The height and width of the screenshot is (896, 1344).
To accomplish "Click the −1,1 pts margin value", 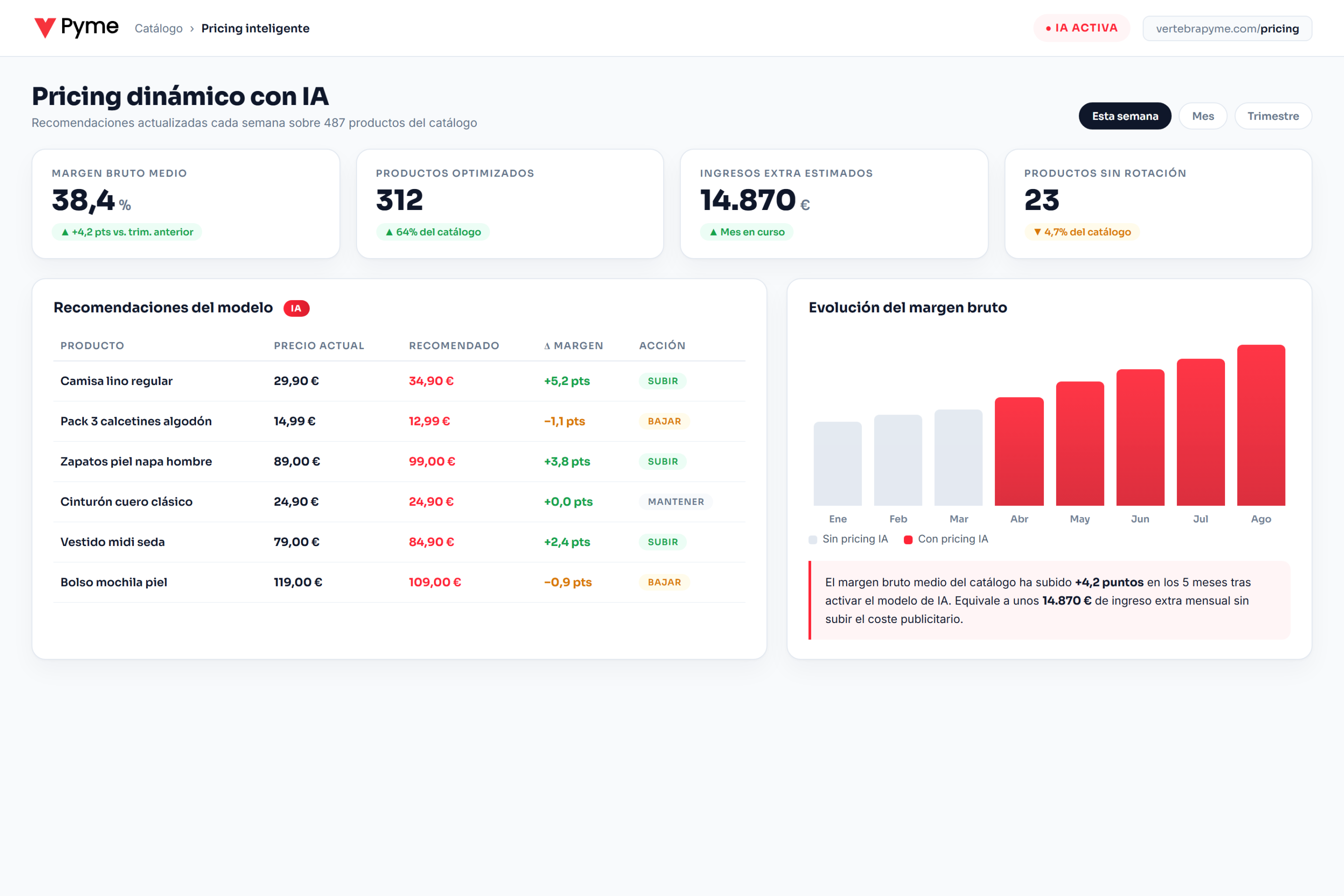I will pos(565,421).
